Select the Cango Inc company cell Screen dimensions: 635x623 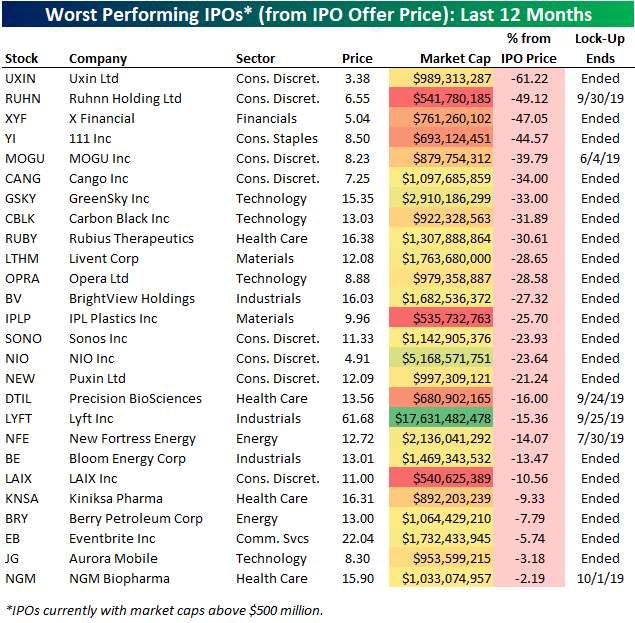(98, 179)
